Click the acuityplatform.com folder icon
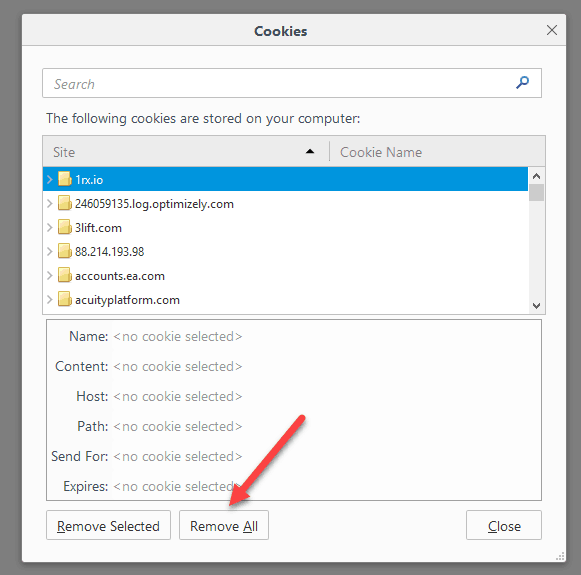Screen dimensions: 581x575 (64, 300)
